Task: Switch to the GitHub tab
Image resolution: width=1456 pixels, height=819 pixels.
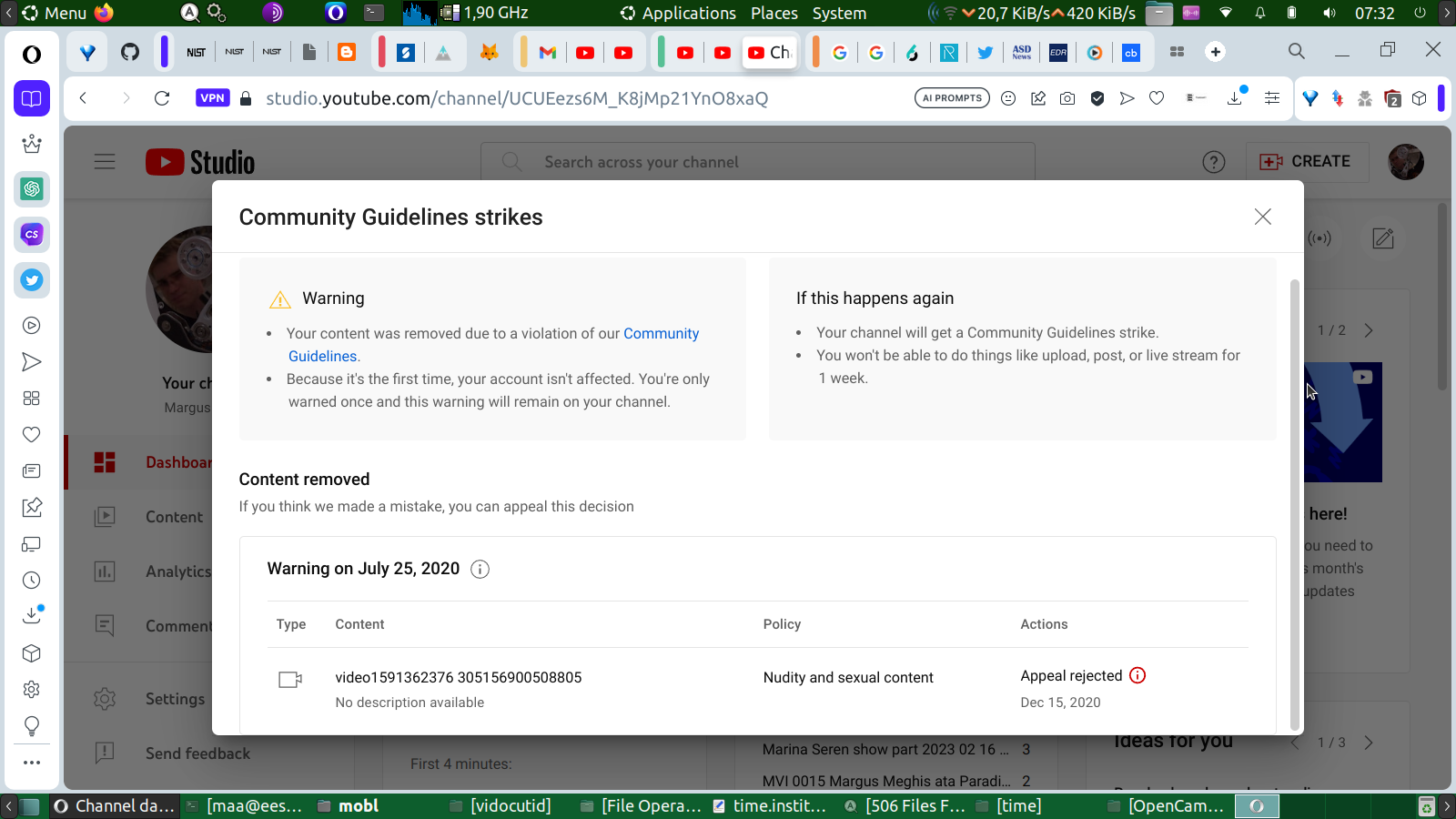Action: [130, 52]
